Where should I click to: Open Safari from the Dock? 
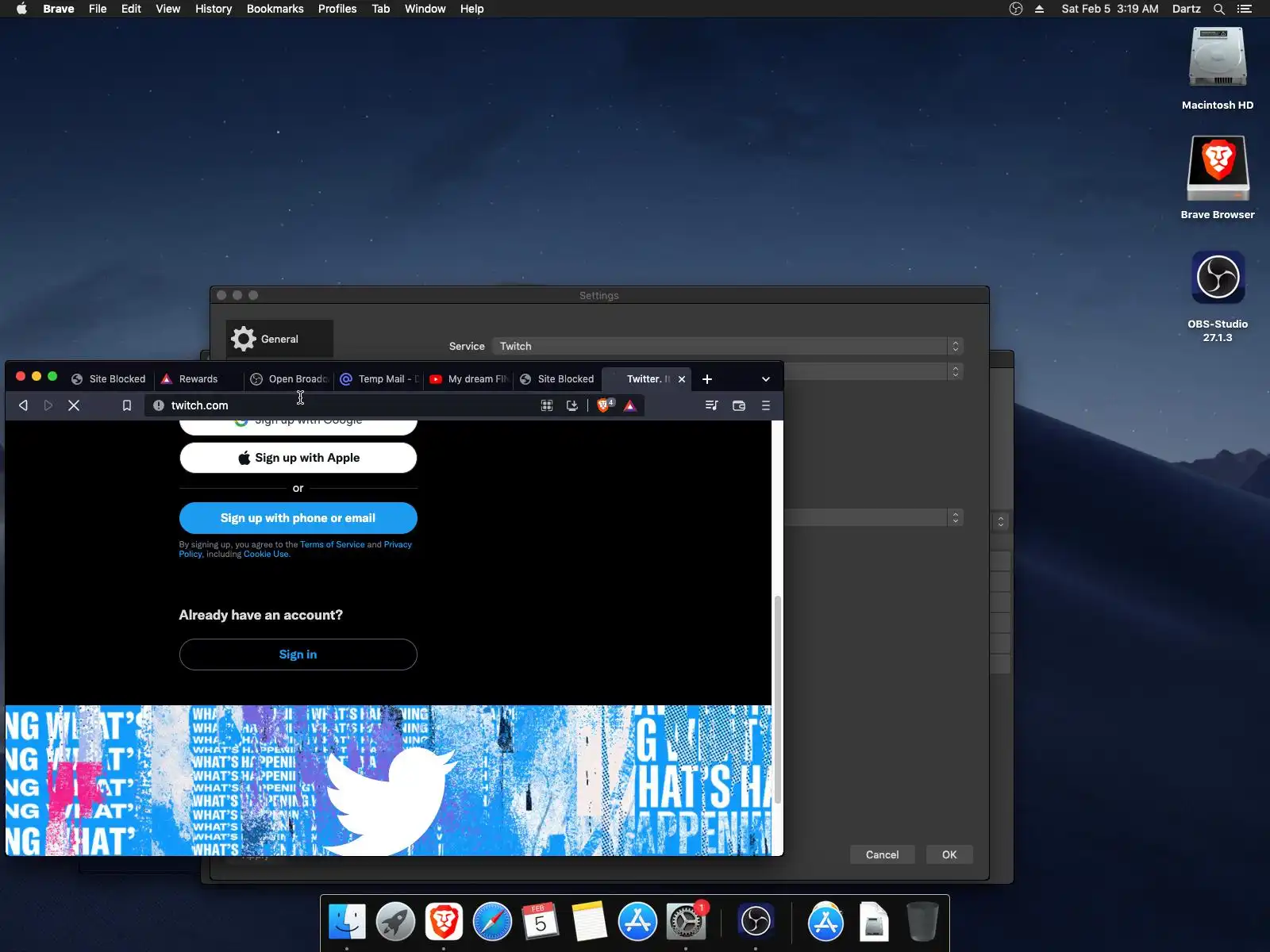coord(492,922)
